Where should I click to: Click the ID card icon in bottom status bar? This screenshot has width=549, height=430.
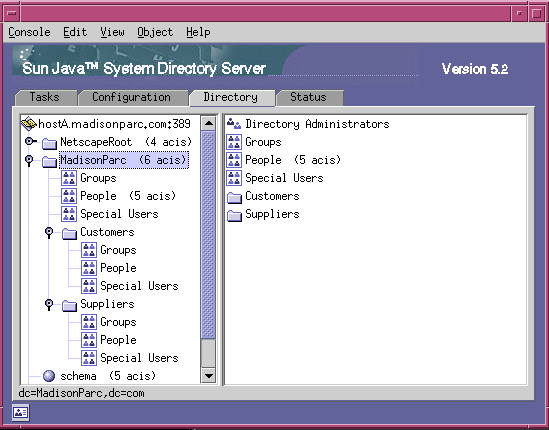pyautogui.click(x=21, y=413)
